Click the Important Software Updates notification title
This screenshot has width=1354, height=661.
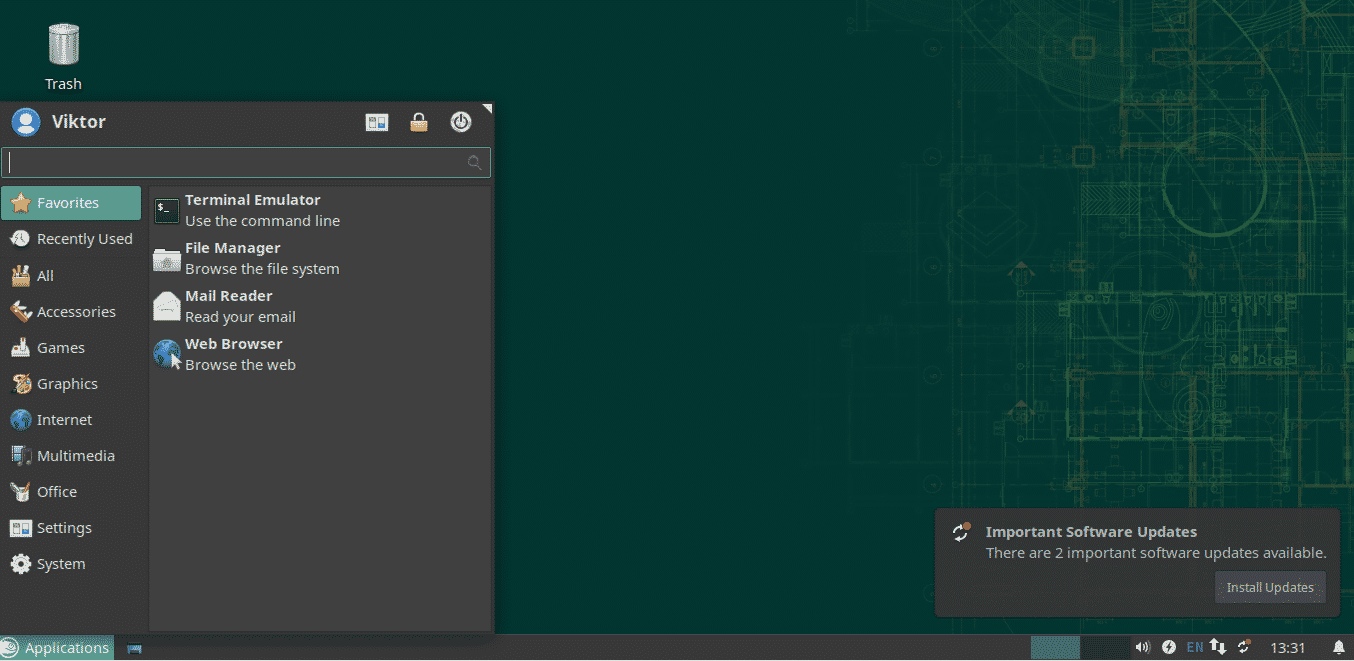click(x=1091, y=532)
